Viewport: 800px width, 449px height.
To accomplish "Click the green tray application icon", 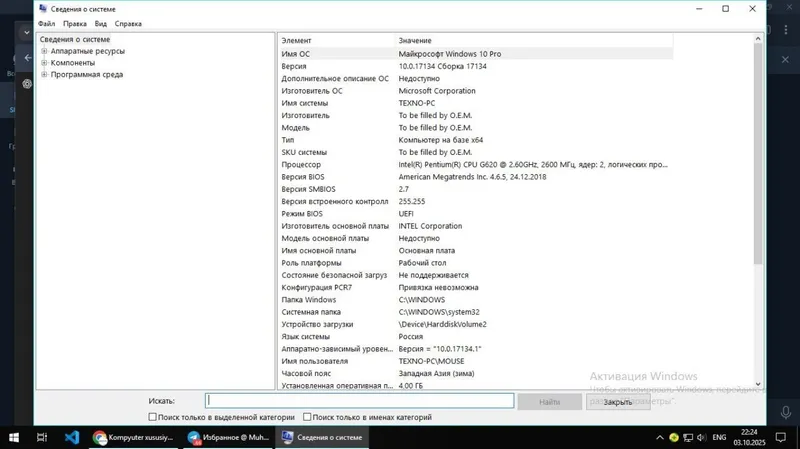I will click(x=674, y=437).
